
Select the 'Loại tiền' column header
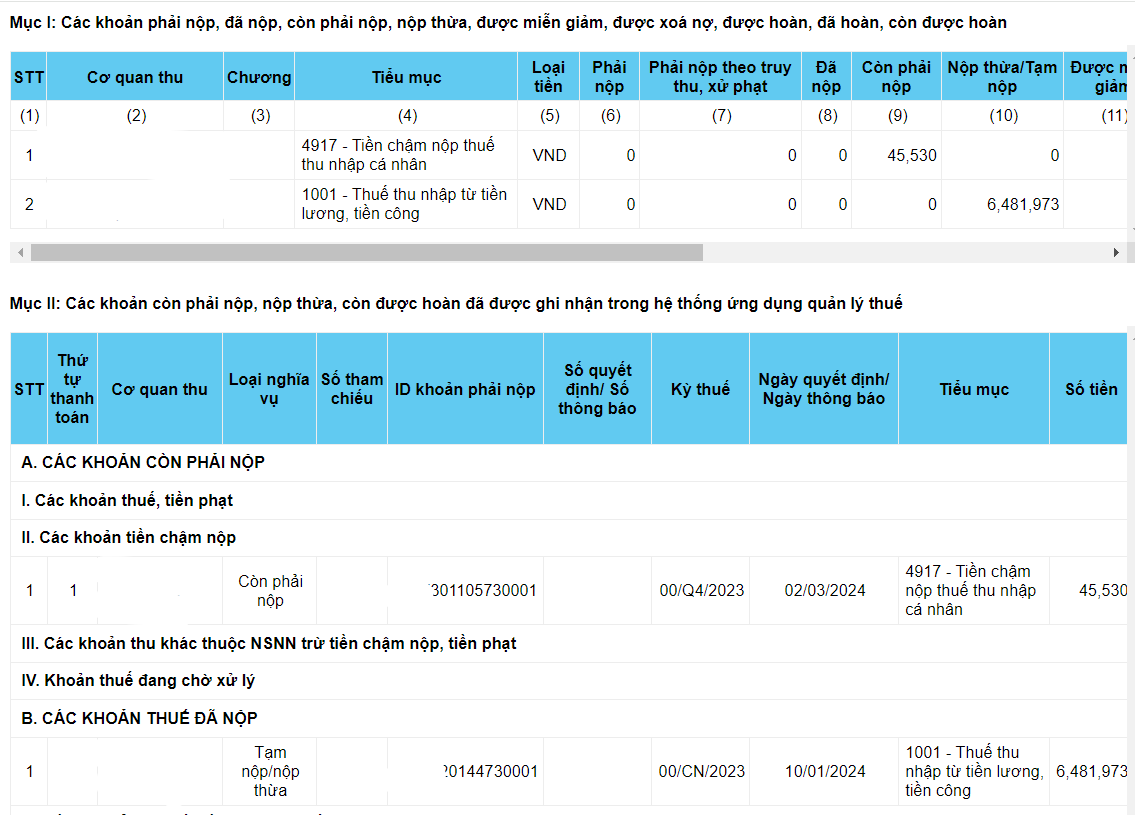548,77
